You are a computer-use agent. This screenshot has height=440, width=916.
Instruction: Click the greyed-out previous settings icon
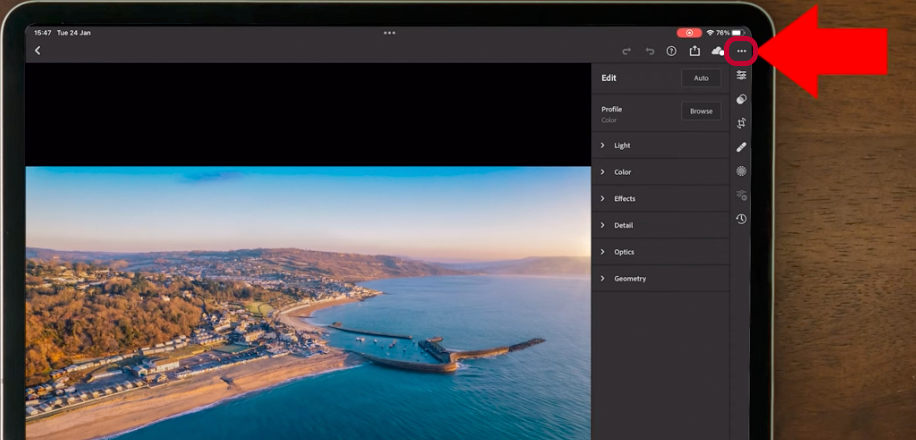click(741, 195)
